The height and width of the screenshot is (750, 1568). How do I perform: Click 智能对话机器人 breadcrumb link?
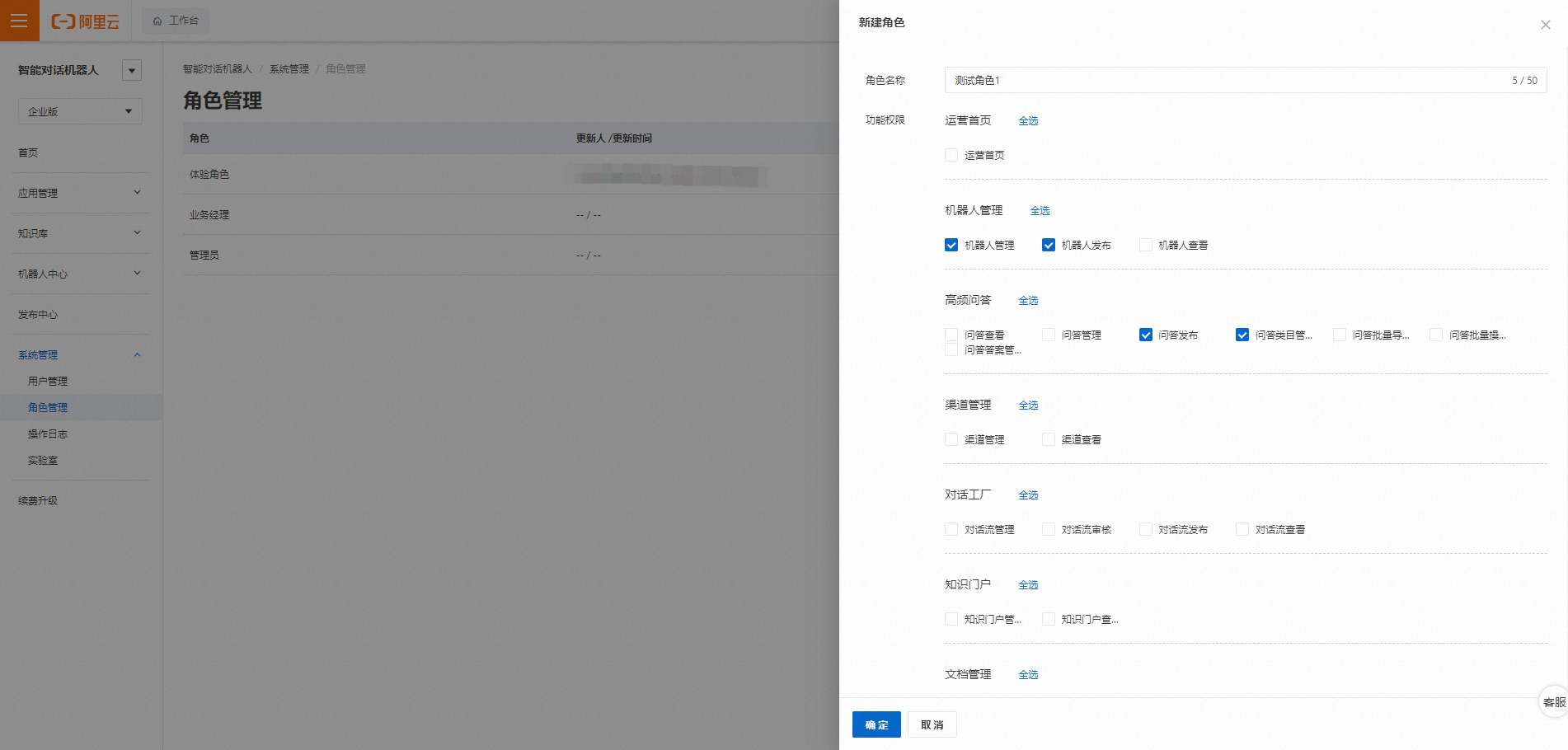(218, 69)
